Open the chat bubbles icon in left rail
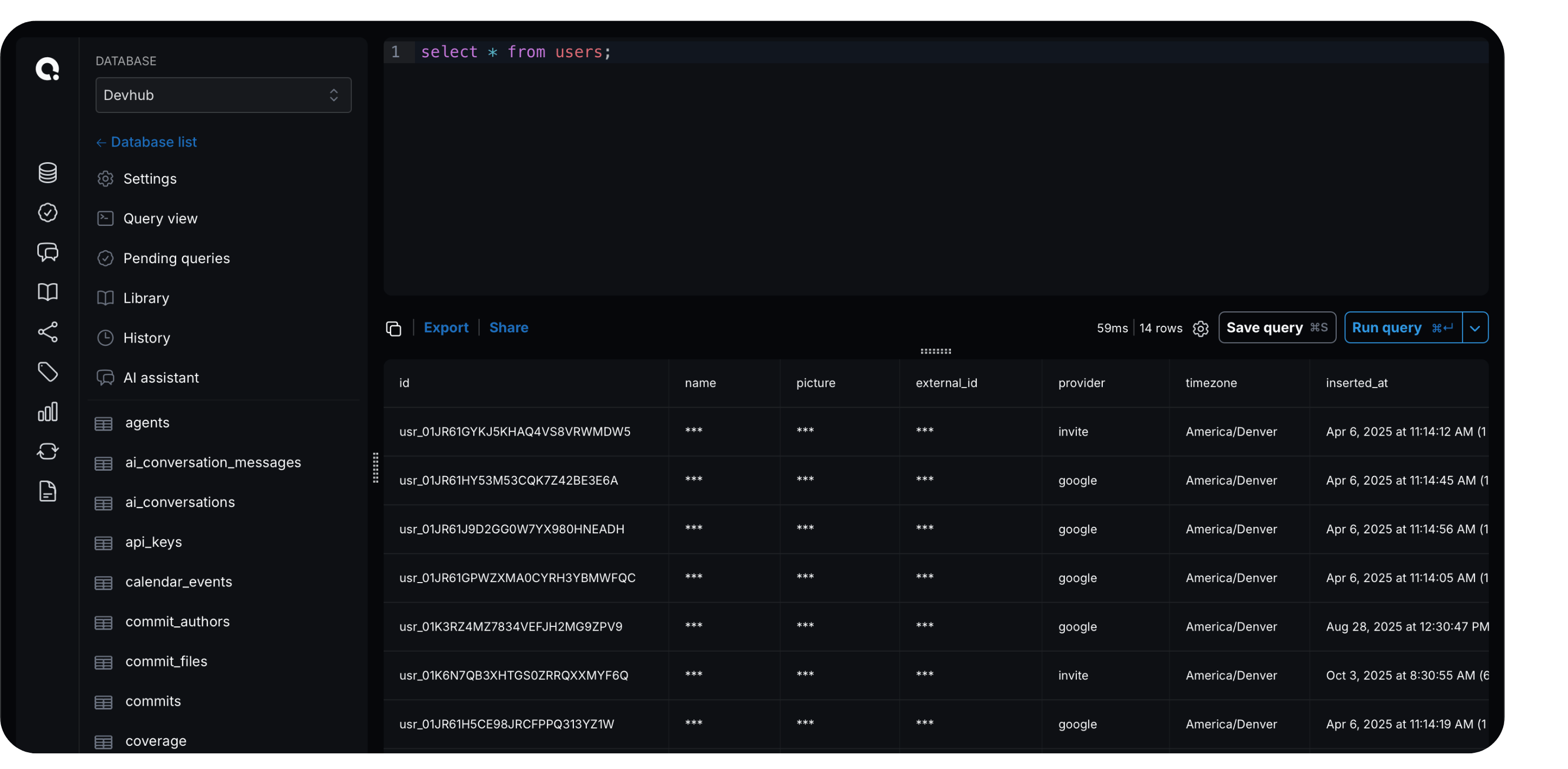Viewport: 1568px width, 769px height. pos(48,252)
